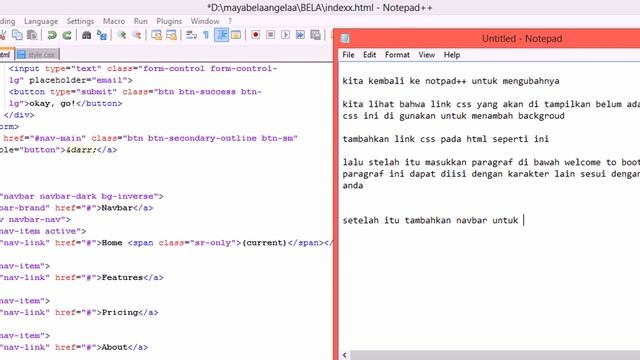Click the 'Features' link text in code
Viewport: 640px width, 360px height.
pyautogui.click(x=122, y=278)
